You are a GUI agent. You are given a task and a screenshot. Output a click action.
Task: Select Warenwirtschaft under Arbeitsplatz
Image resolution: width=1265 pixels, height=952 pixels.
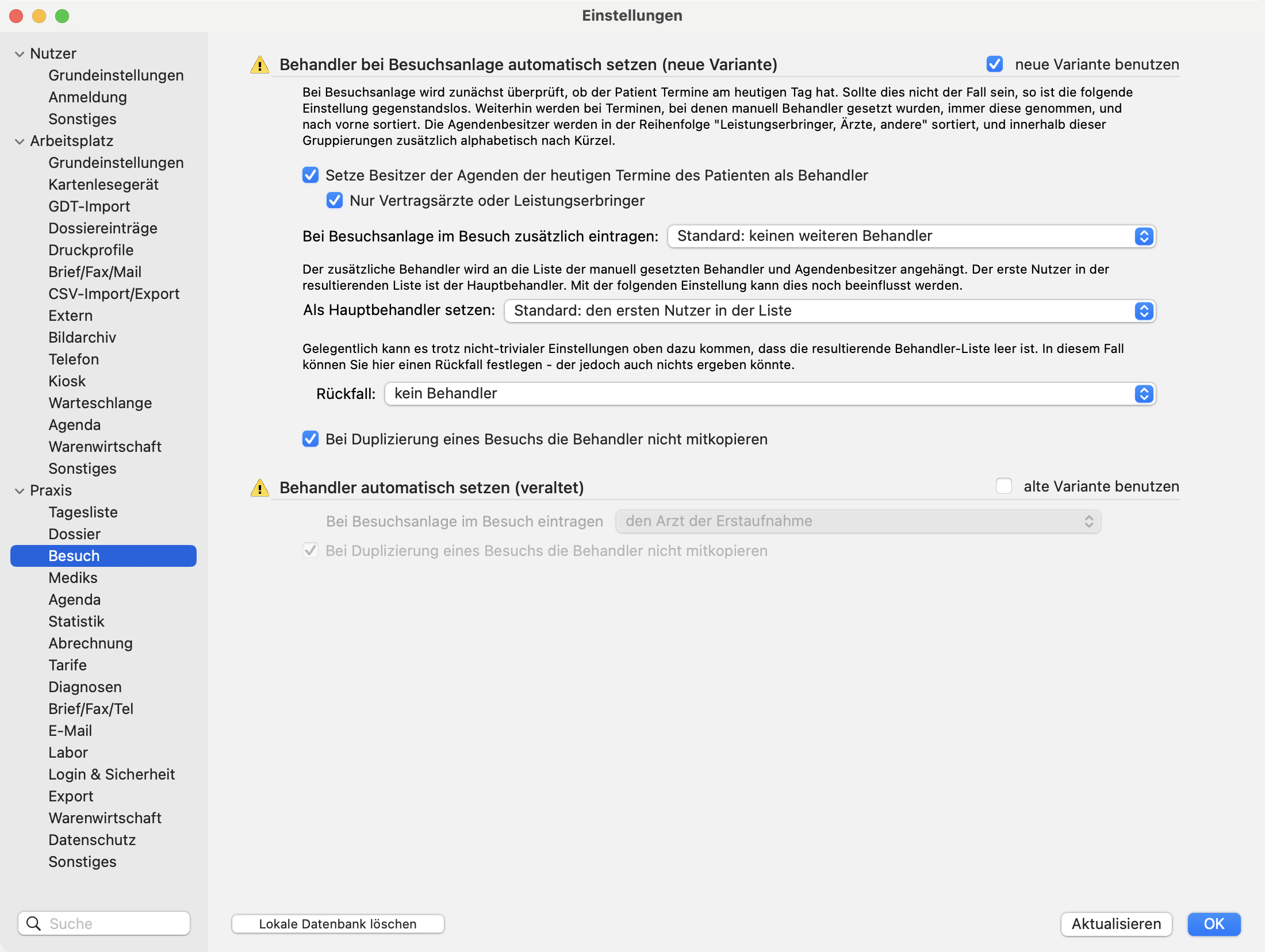(105, 447)
